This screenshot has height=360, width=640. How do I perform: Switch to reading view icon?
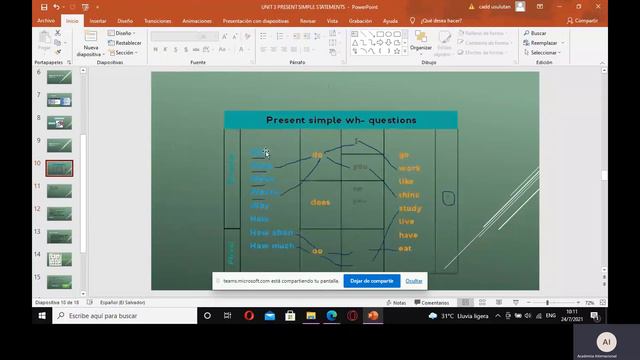coord(499,302)
